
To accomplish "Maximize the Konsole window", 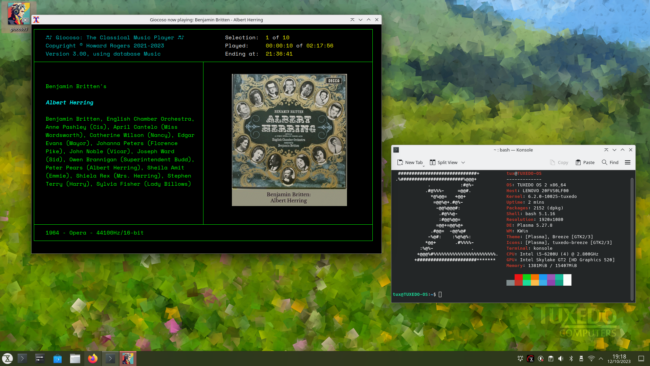I will point(622,150).
